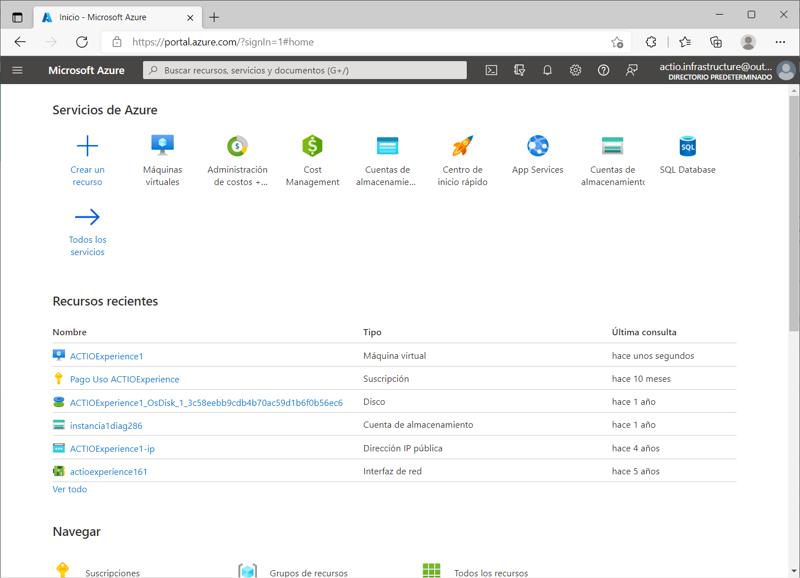The width and height of the screenshot is (800, 578).
Task: Open the browser's three-dot settings menu
Action: coord(780,42)
